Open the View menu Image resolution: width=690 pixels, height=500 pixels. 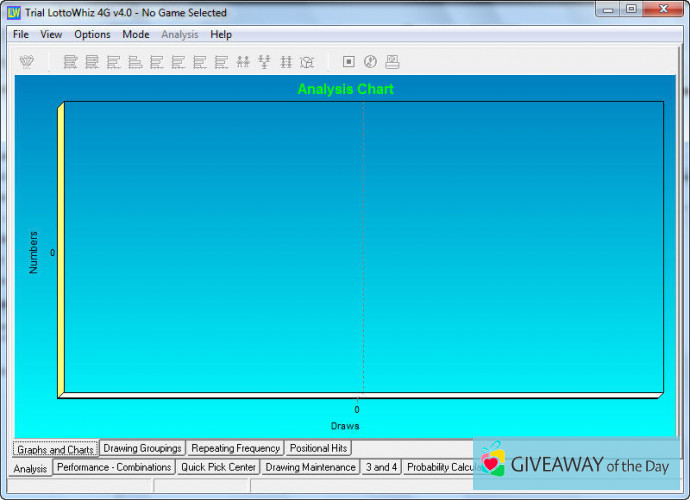point(51,34)
